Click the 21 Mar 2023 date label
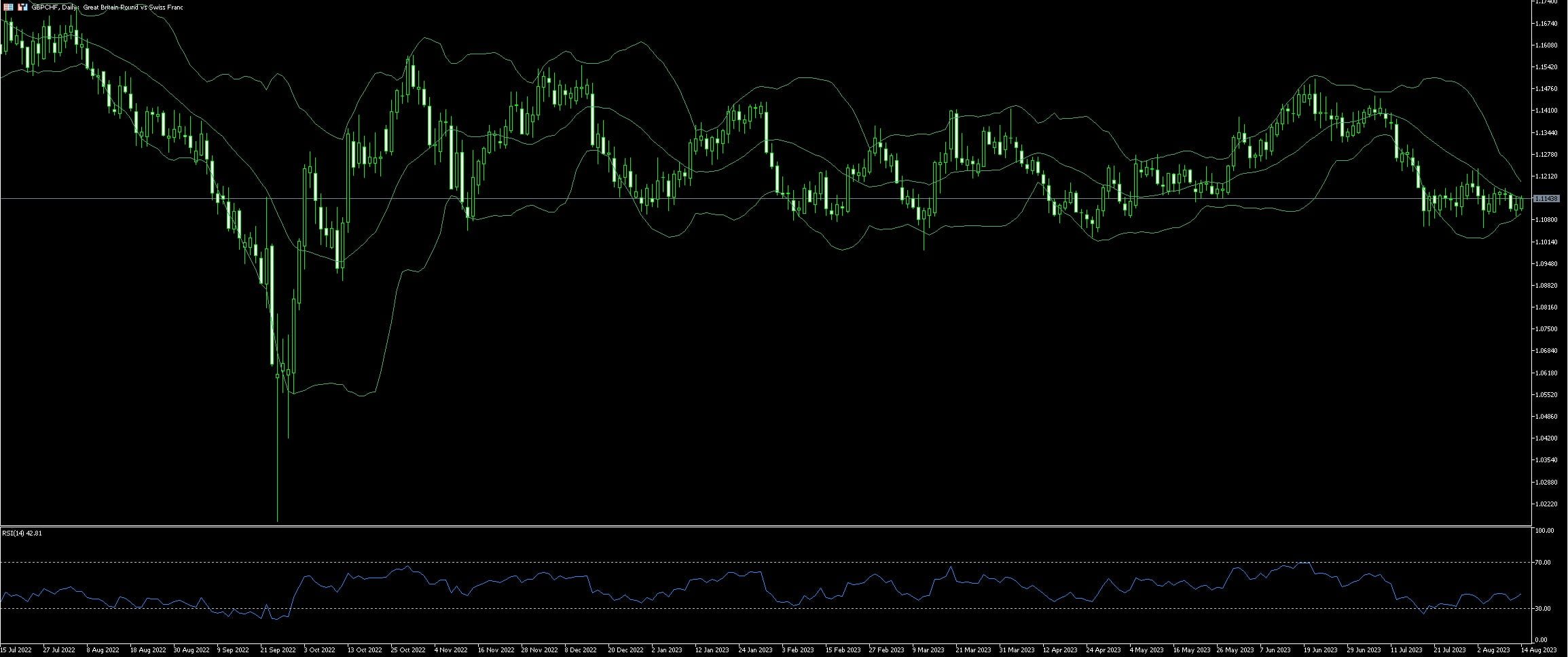This screenshot has height=657, width=1568. (973, 650)
